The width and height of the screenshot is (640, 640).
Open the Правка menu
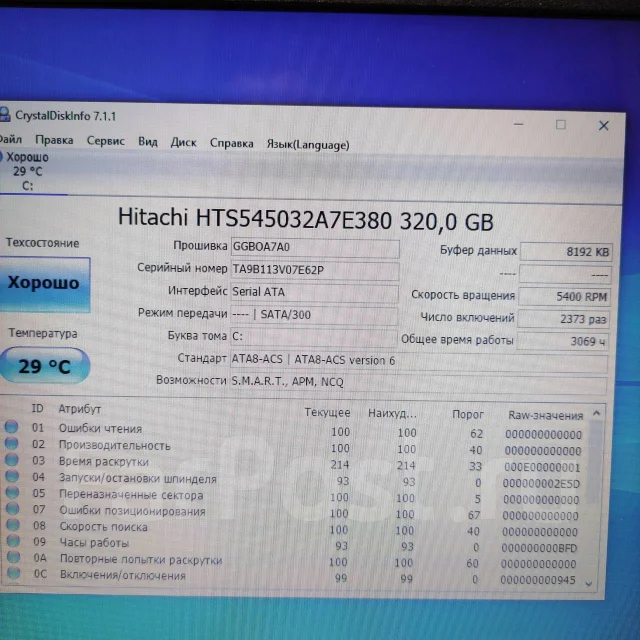tap(54, 140)
